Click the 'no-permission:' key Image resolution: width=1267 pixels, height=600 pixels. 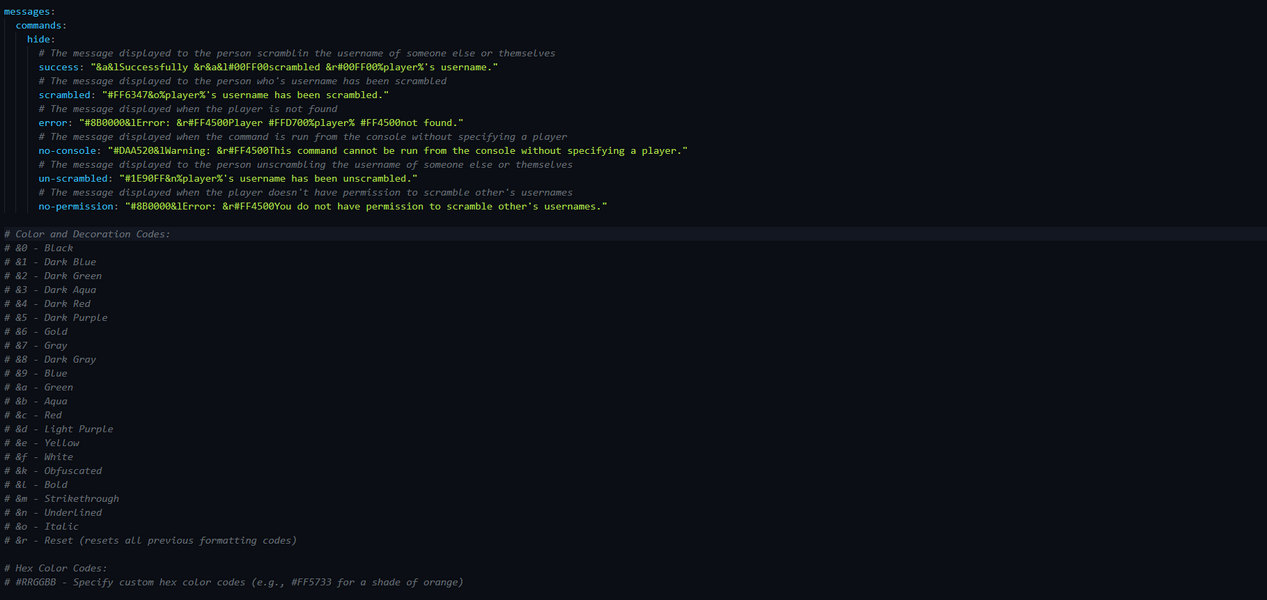79,206
